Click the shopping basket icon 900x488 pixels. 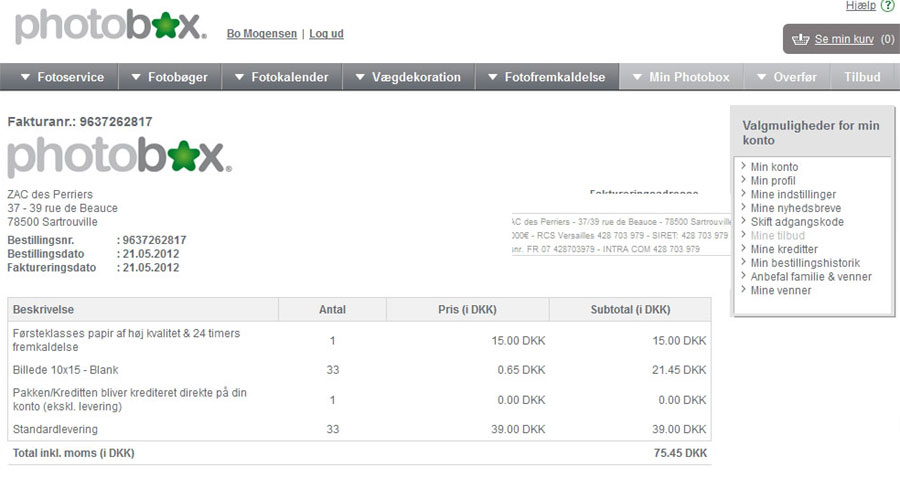pos(800,39)
